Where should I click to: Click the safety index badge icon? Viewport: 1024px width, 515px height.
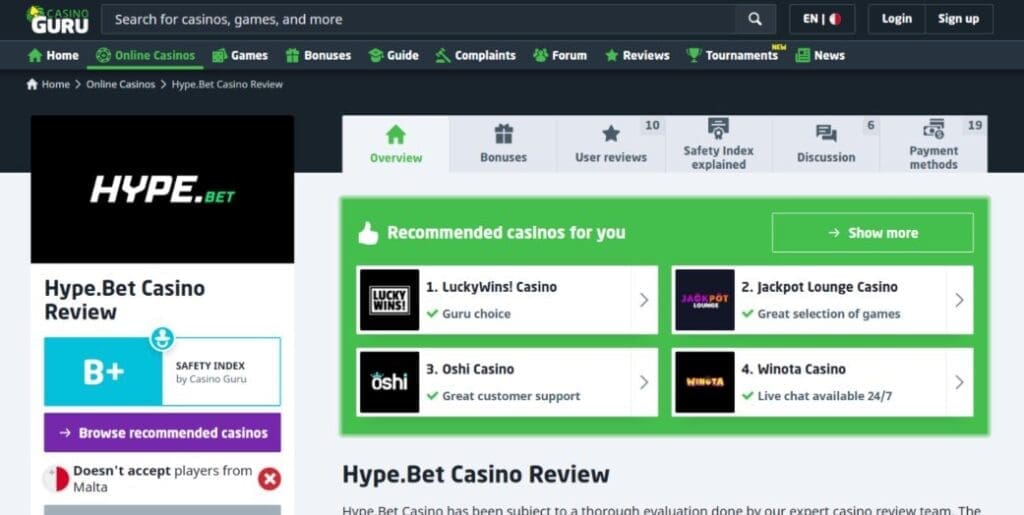[x=161, y=338]
